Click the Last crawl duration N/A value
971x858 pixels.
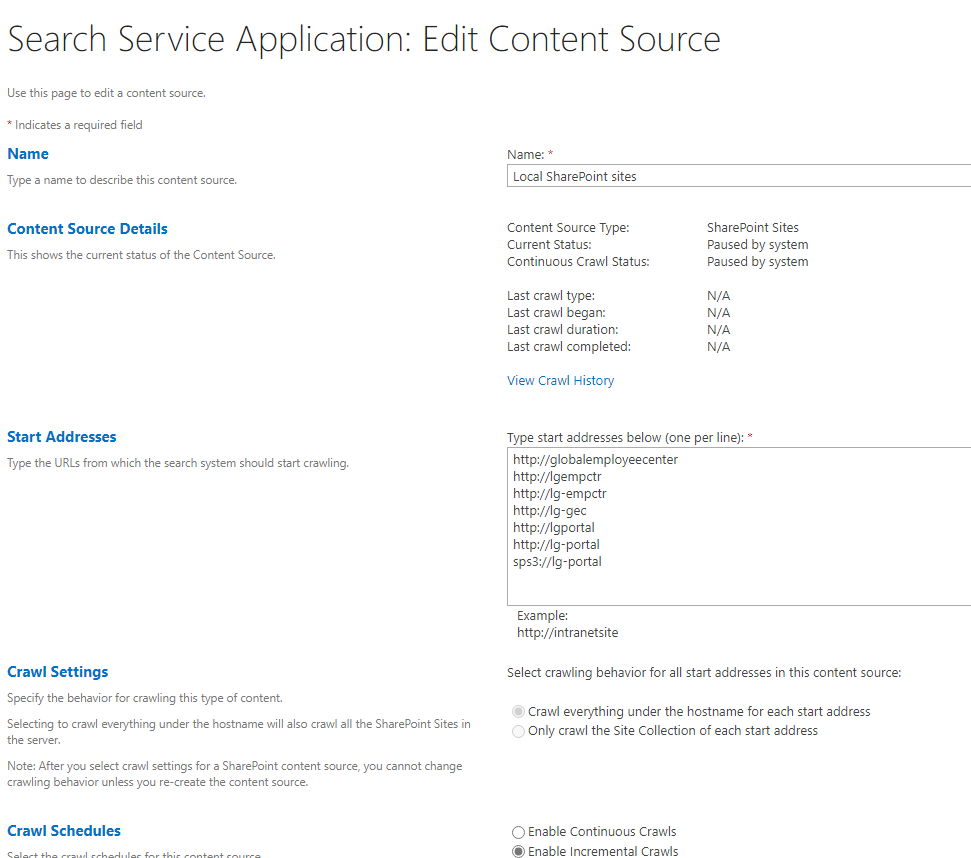[718, 329]
